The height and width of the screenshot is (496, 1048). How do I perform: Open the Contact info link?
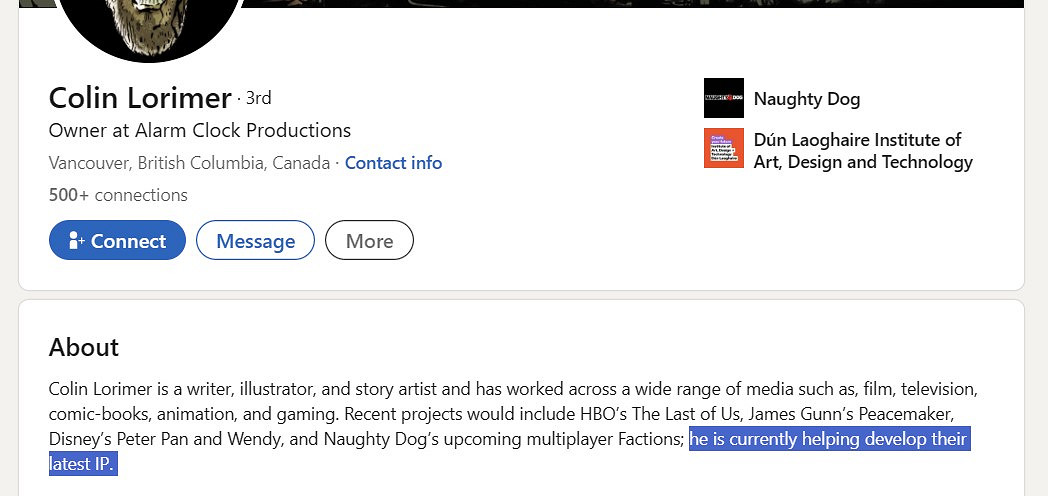pos(393,163)
